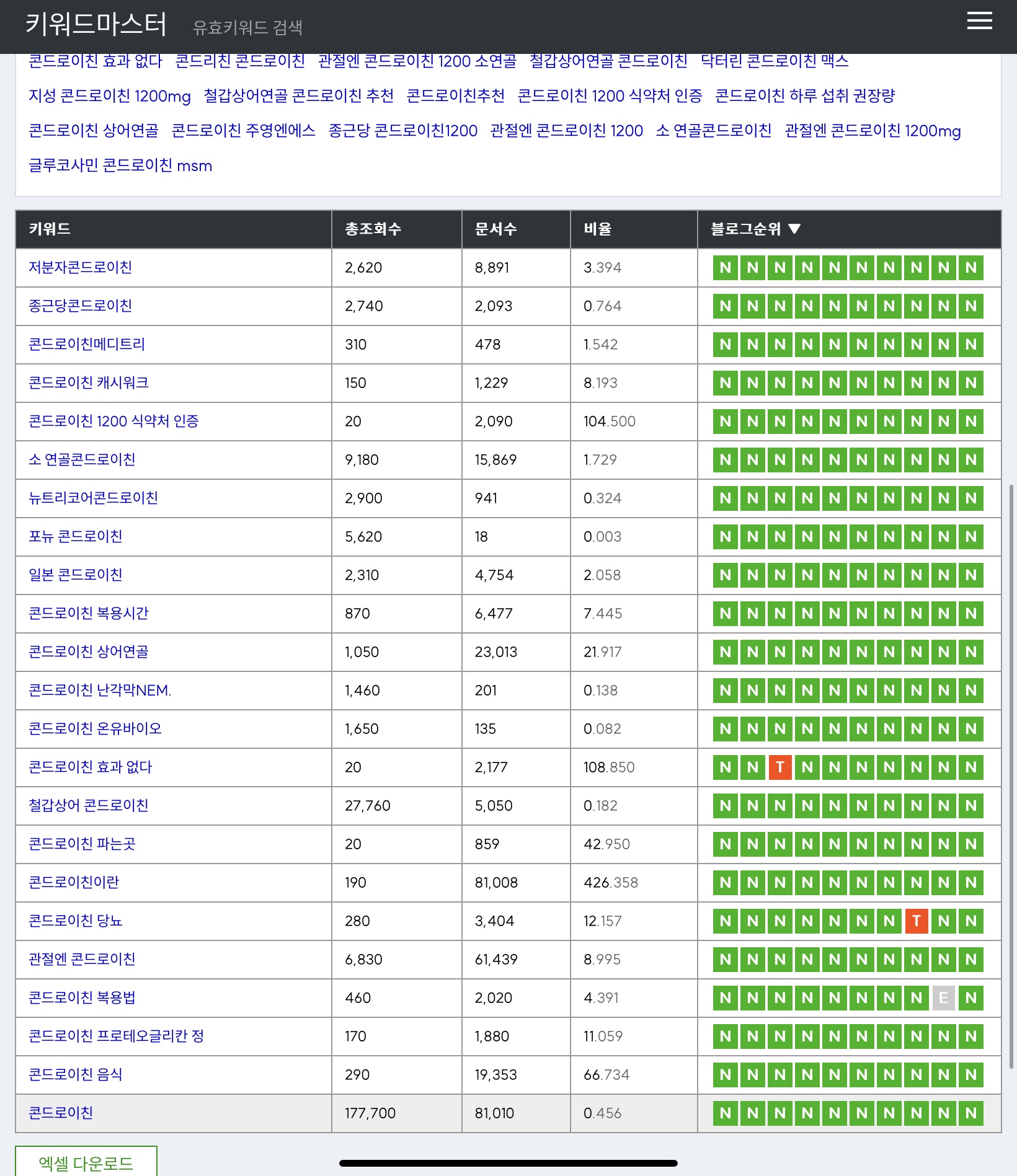Click the 81,008 document count cell

click(516, 883)
